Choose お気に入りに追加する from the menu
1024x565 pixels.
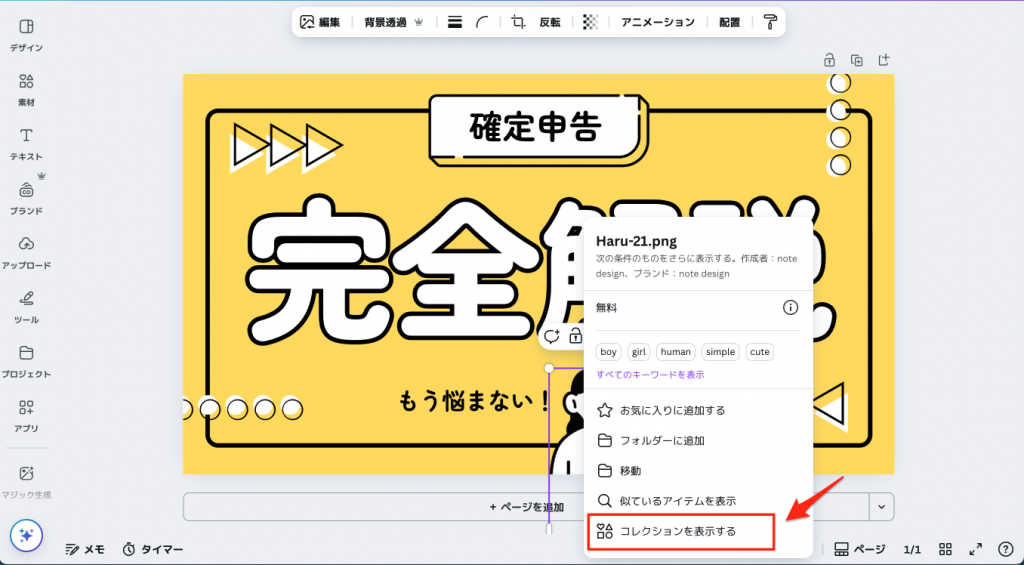coord(672,410)
